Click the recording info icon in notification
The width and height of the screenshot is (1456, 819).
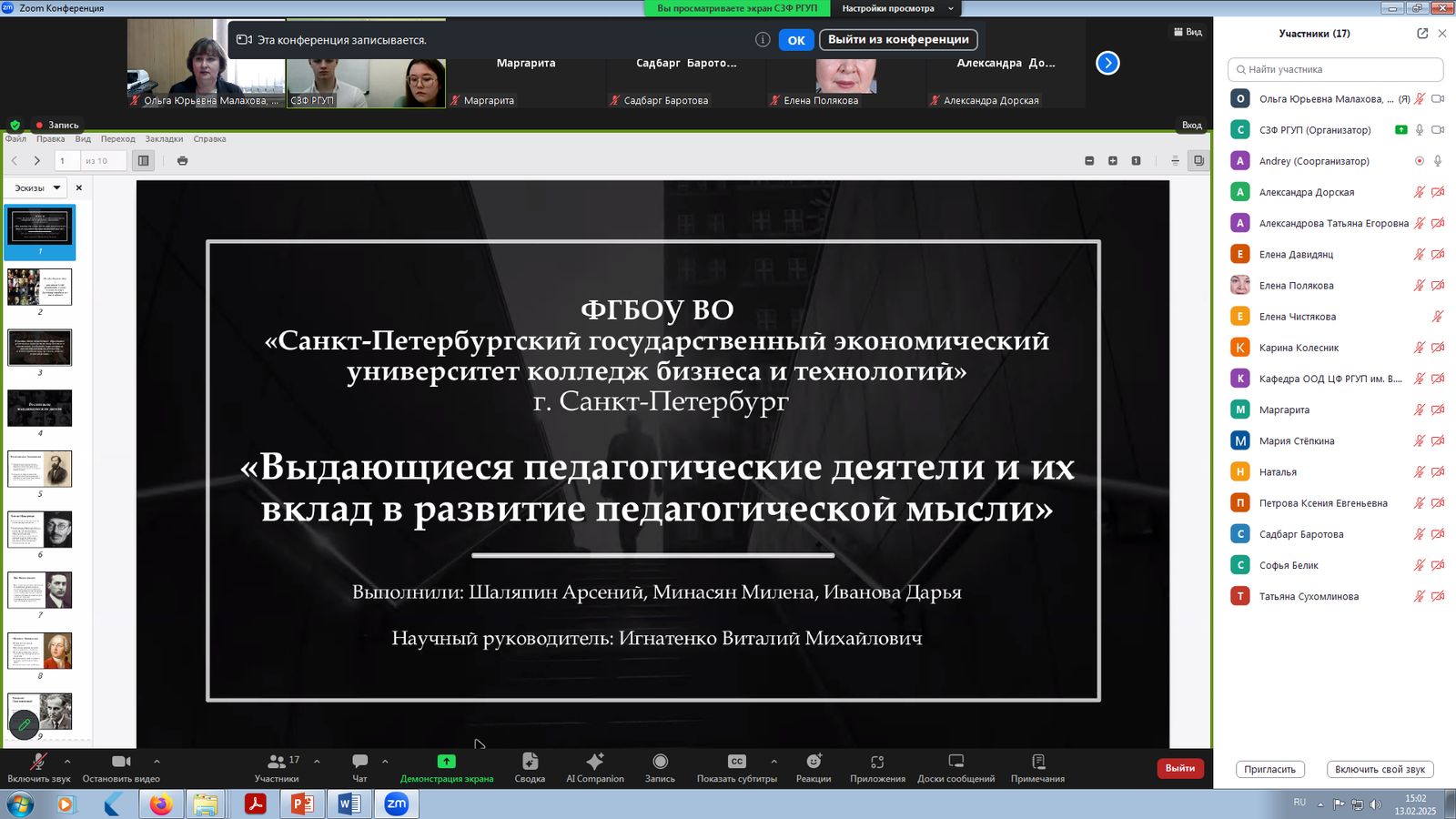[x=763, y=39]
